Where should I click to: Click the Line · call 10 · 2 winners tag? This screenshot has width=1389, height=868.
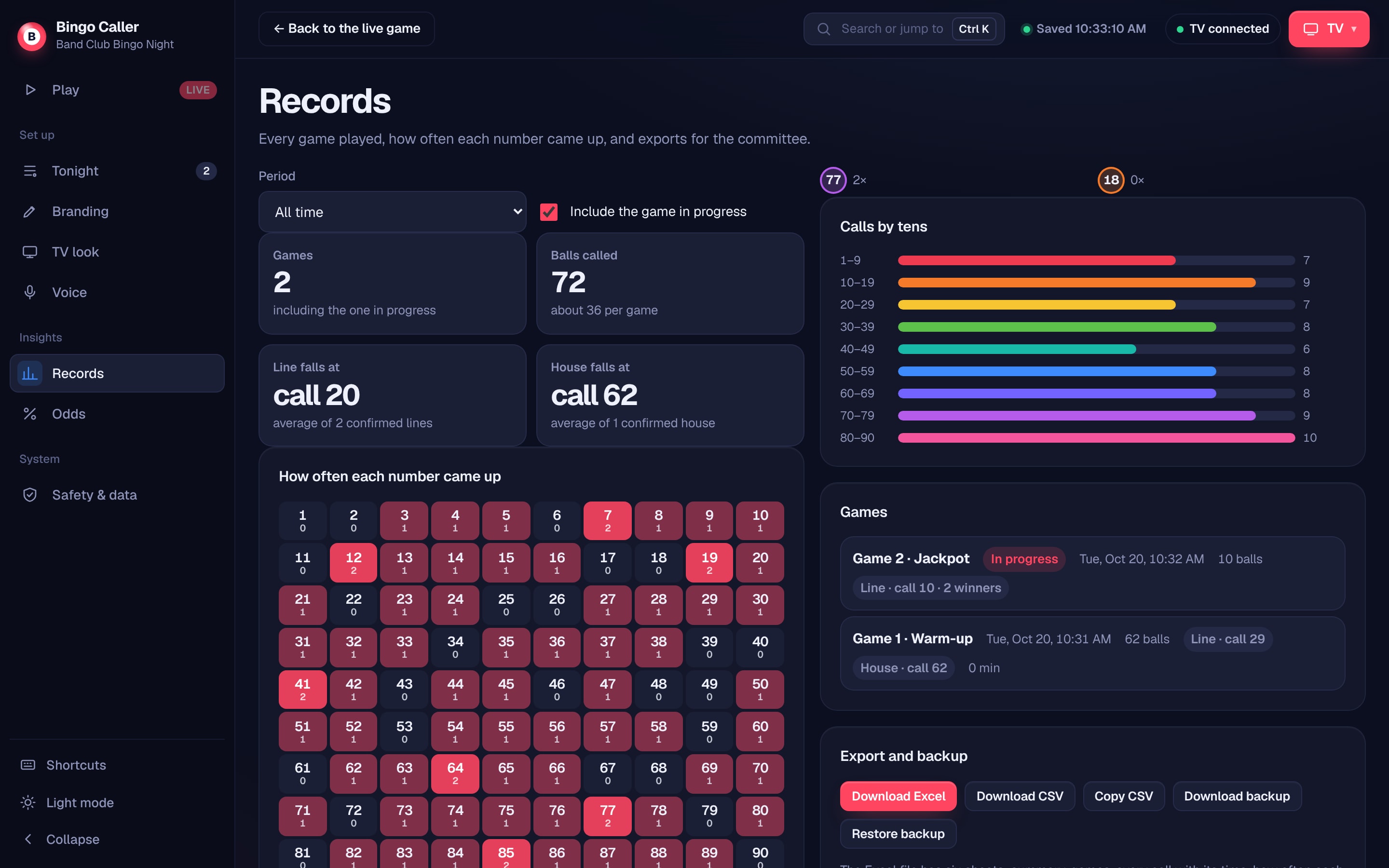point(930,588)
